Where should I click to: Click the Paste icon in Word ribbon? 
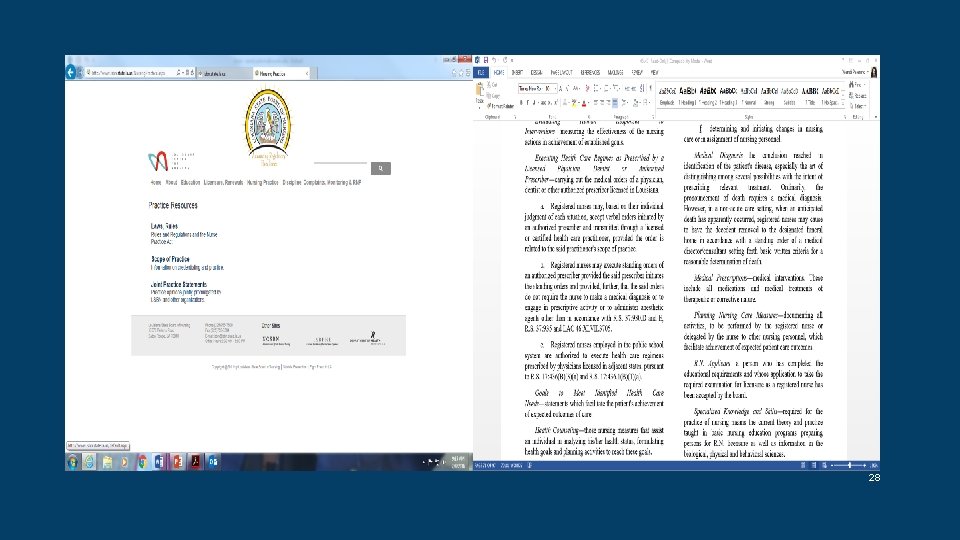(479, 91)
